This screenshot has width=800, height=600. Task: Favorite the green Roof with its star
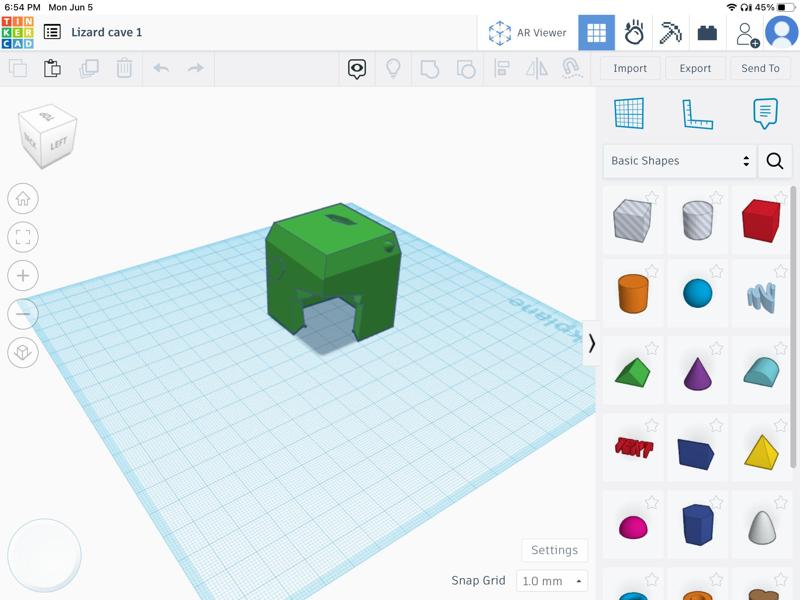(x=652, y=348)
